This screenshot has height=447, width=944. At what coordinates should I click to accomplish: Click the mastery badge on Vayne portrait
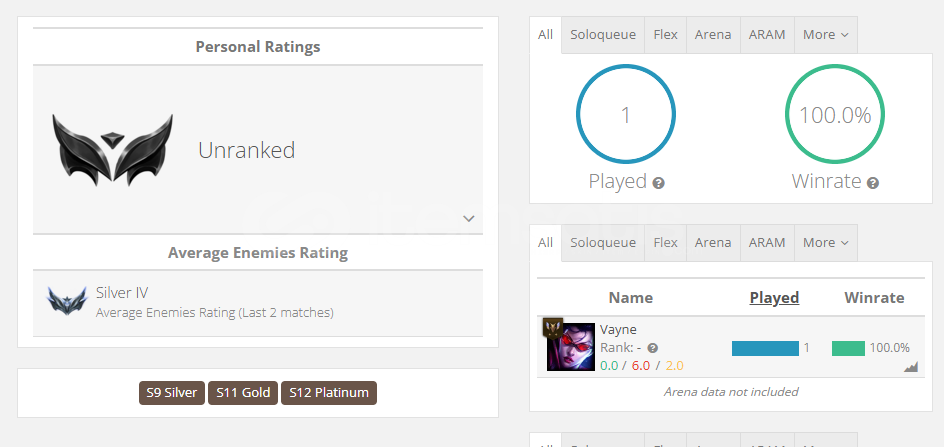click(x=553, y=328)
